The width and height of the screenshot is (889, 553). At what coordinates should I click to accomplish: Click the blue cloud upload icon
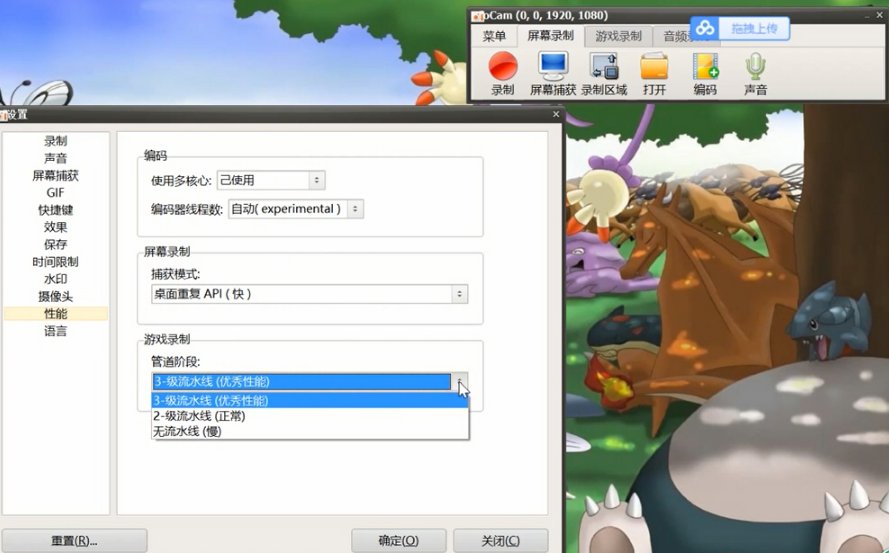[705, 27]
